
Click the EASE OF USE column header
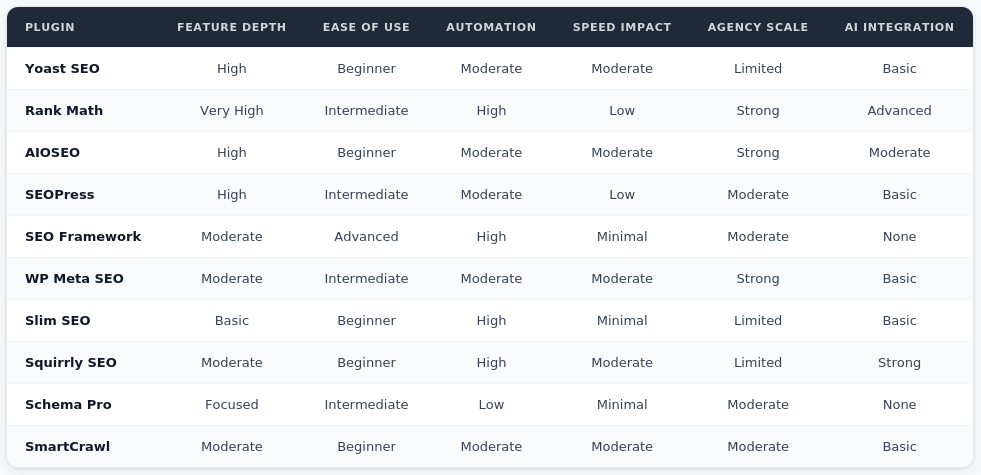click(x=366, y=27)
